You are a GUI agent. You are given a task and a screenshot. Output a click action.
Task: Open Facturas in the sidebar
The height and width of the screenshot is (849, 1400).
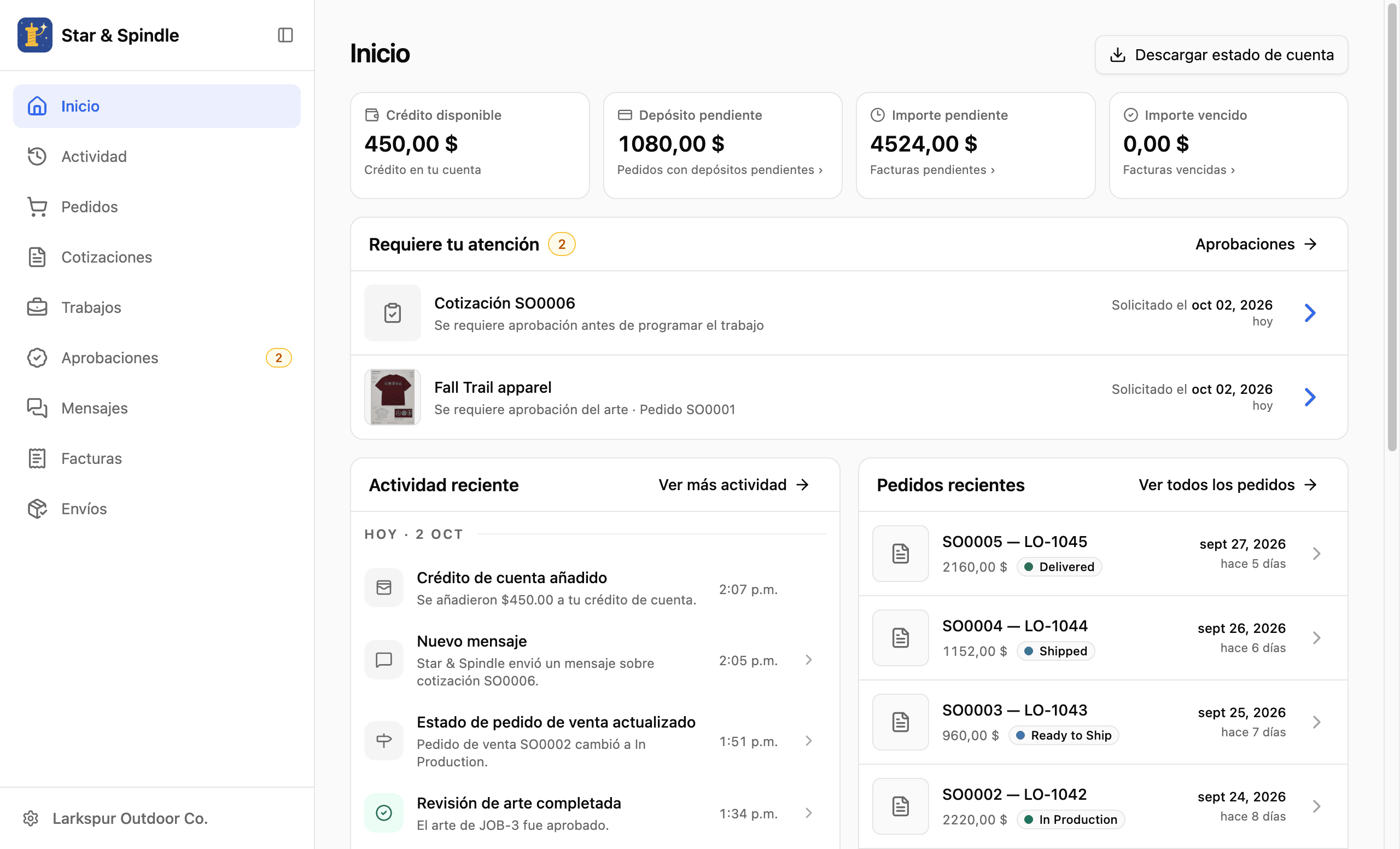tap(157, 458)
